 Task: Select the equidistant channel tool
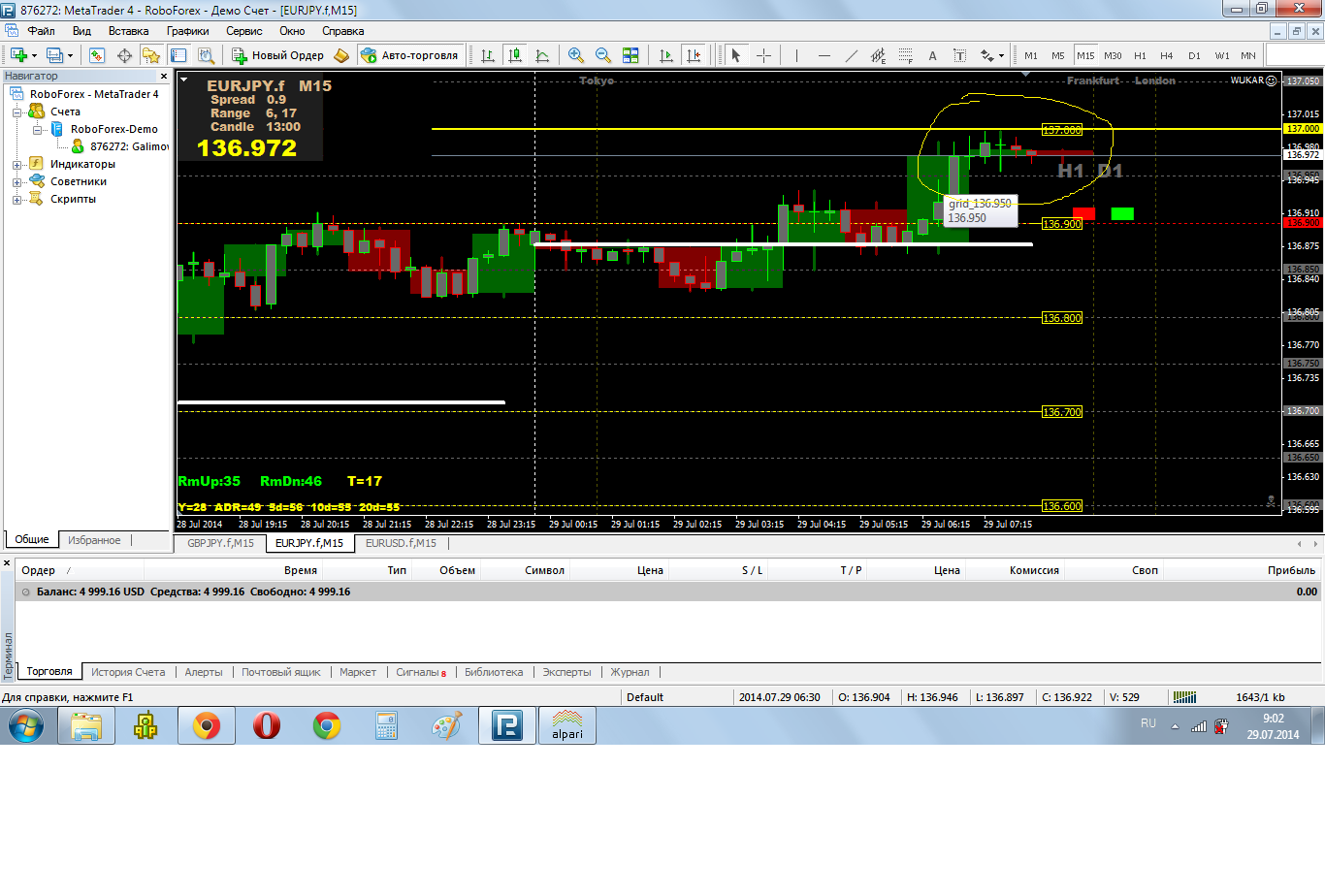tap(879, 55)
